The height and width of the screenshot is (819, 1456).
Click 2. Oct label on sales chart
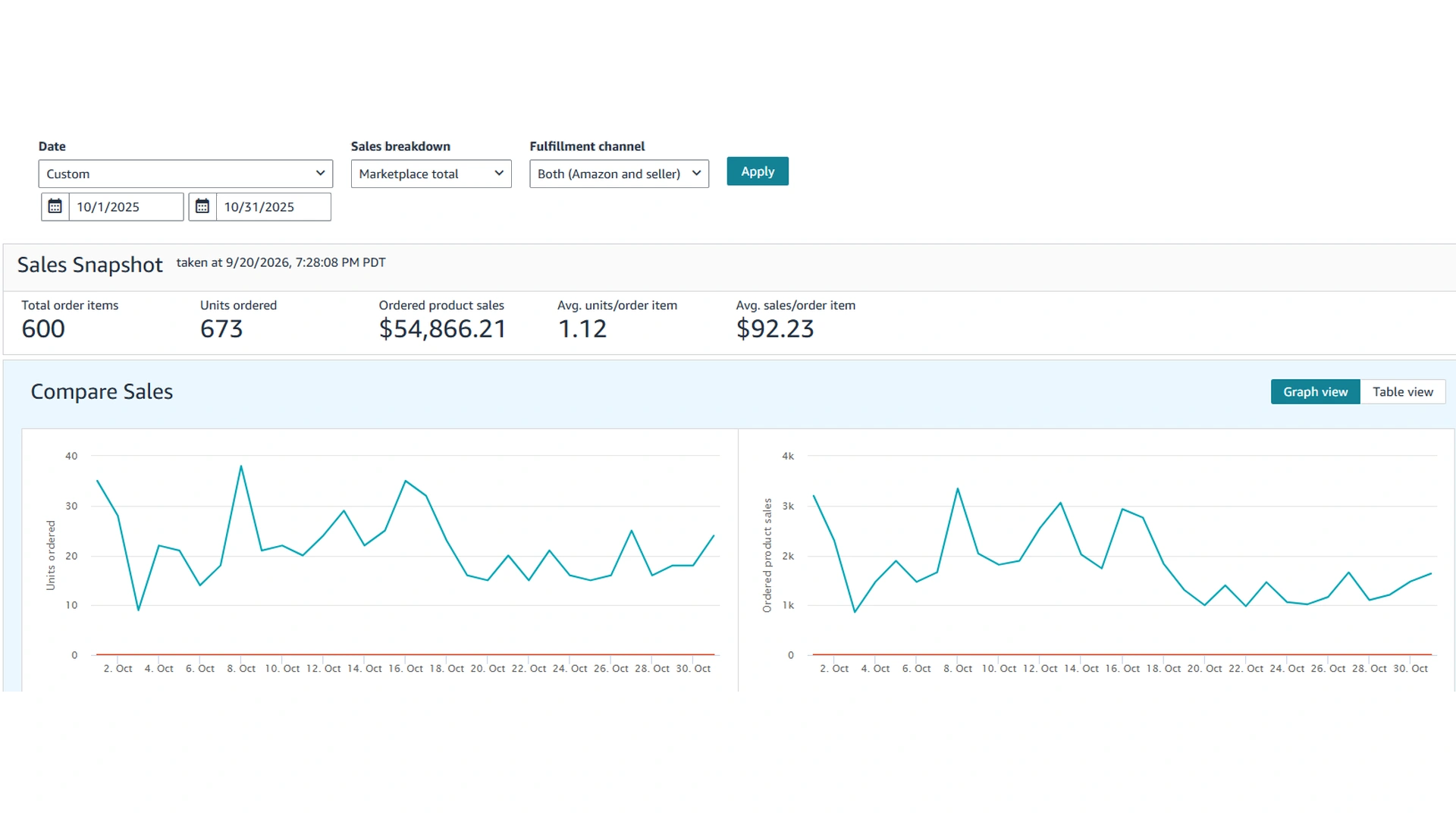[x=834, y=669]
